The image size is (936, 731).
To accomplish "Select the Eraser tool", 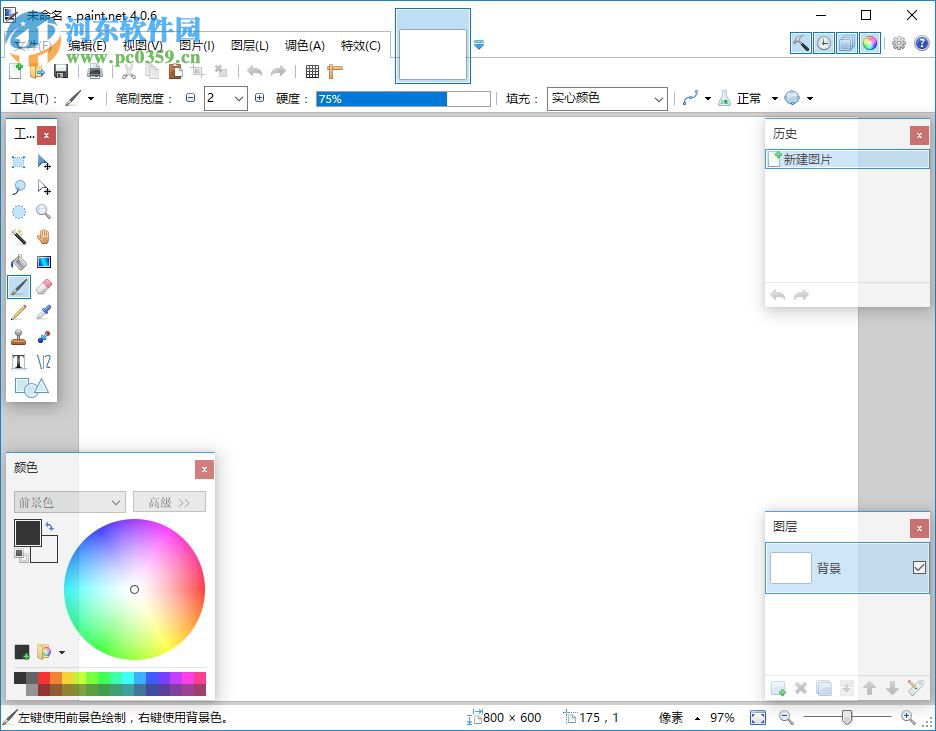I will coord(44,287).
